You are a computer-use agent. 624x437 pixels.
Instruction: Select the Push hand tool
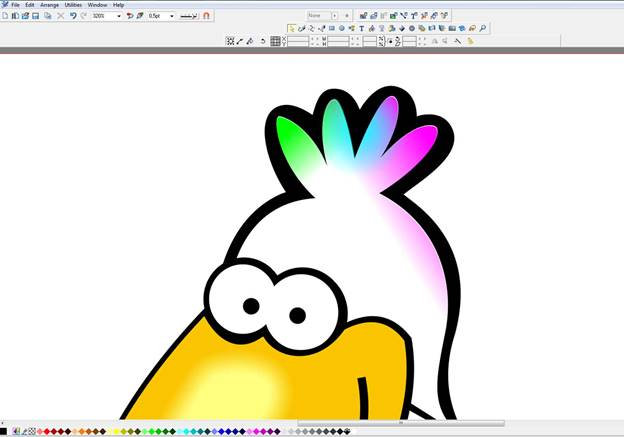[x=472, y=28]
